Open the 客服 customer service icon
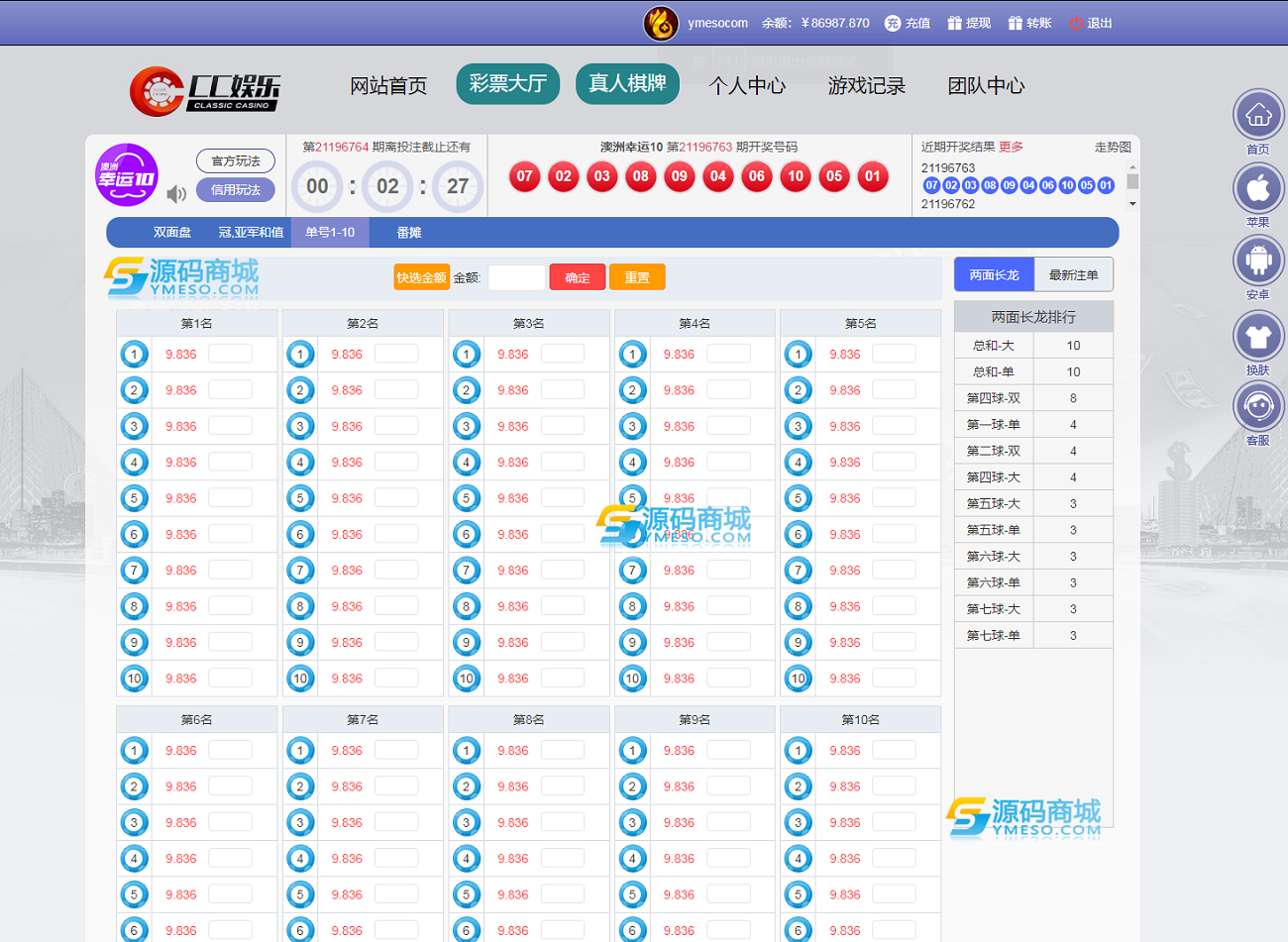The width and height of the screenshot is (1288, 942). click(x=1258, y=406)
